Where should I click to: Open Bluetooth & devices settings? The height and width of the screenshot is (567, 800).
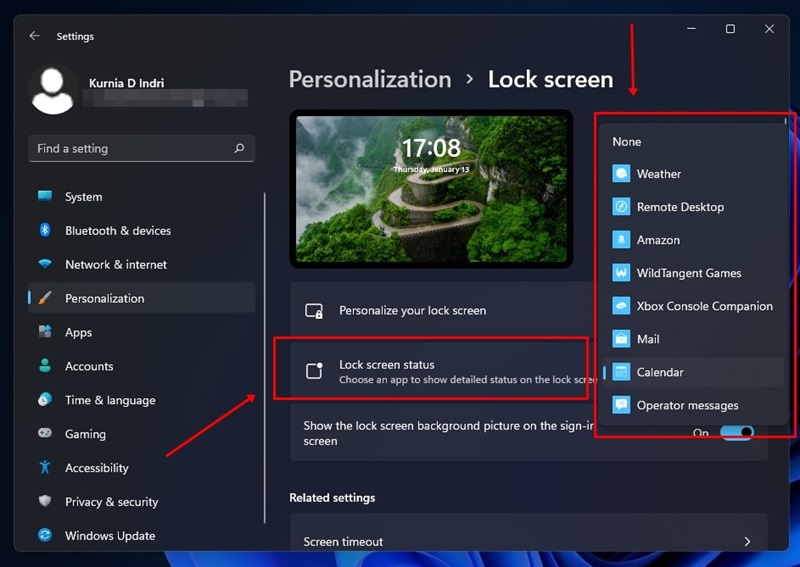[x=141, y=231]
